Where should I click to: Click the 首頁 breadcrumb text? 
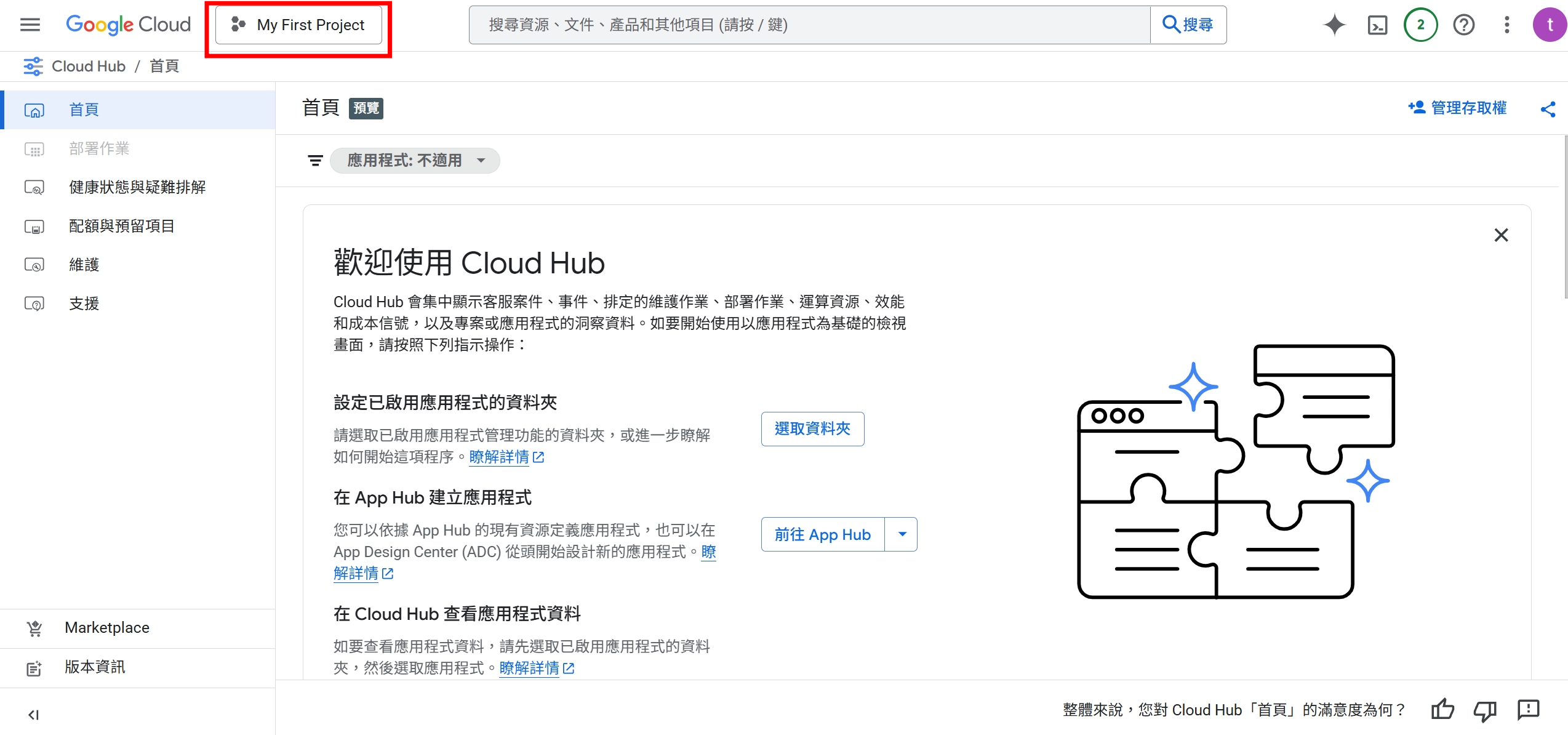click(x=164, y=66)
